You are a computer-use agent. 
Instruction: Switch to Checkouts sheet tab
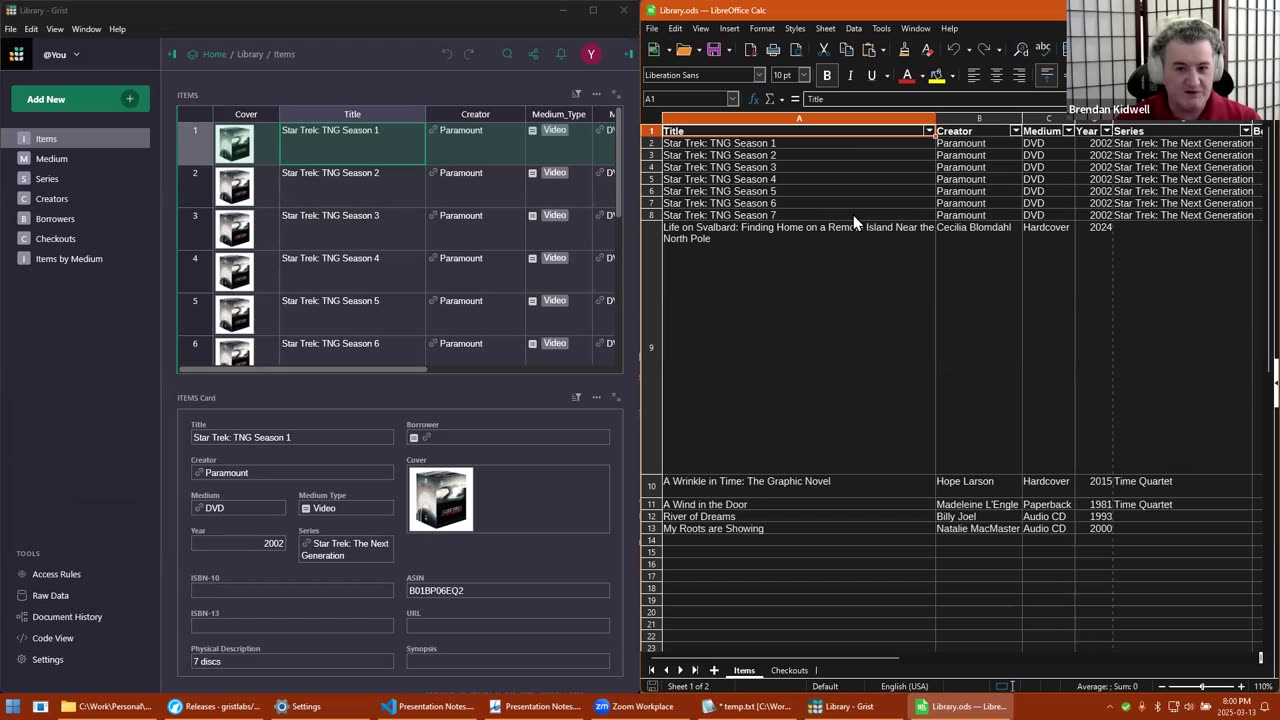[789, 670]
